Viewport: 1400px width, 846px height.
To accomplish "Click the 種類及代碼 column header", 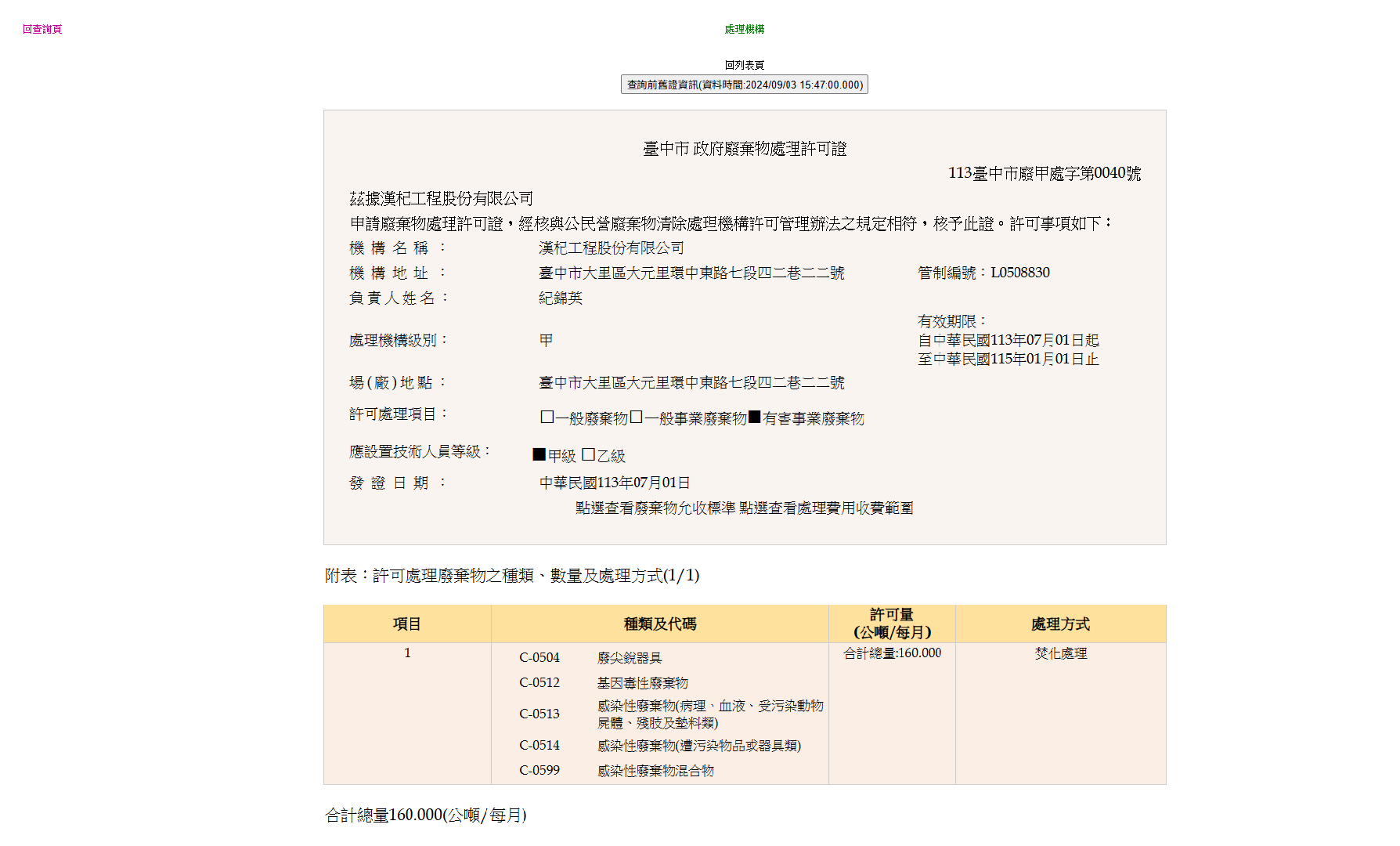I will (x=659, y=624).
